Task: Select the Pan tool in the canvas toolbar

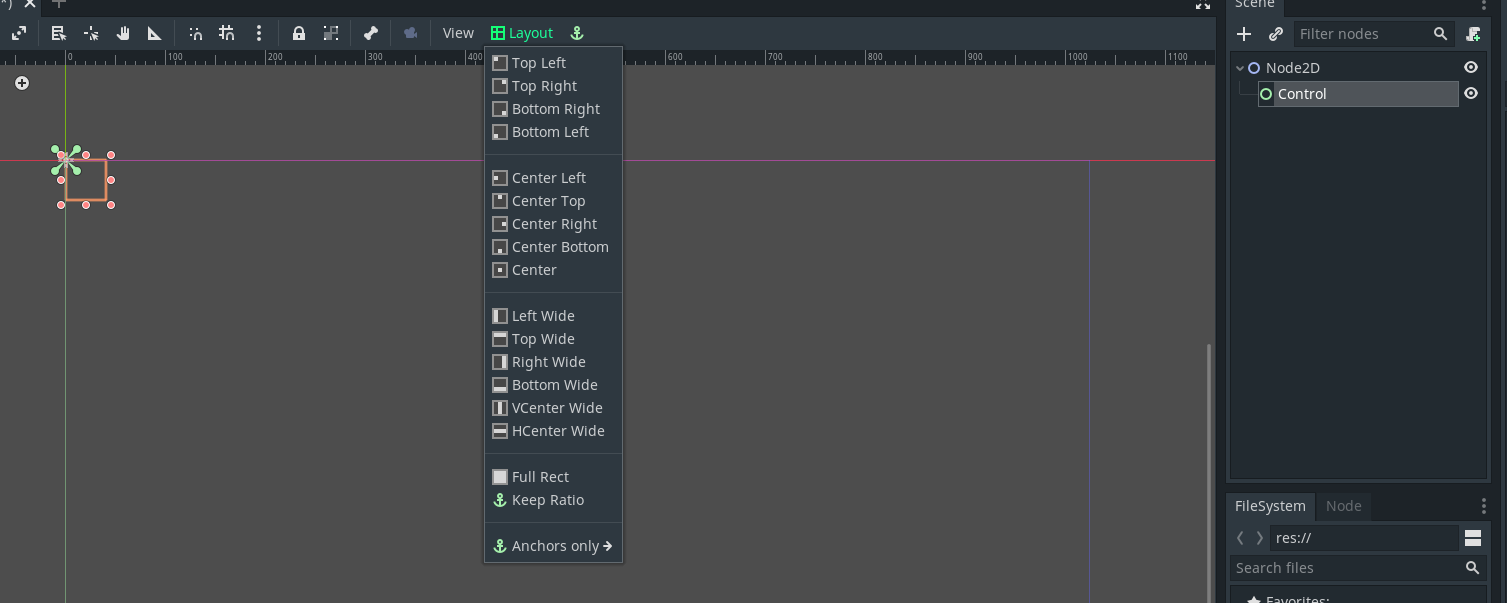Action: (122, 32)
